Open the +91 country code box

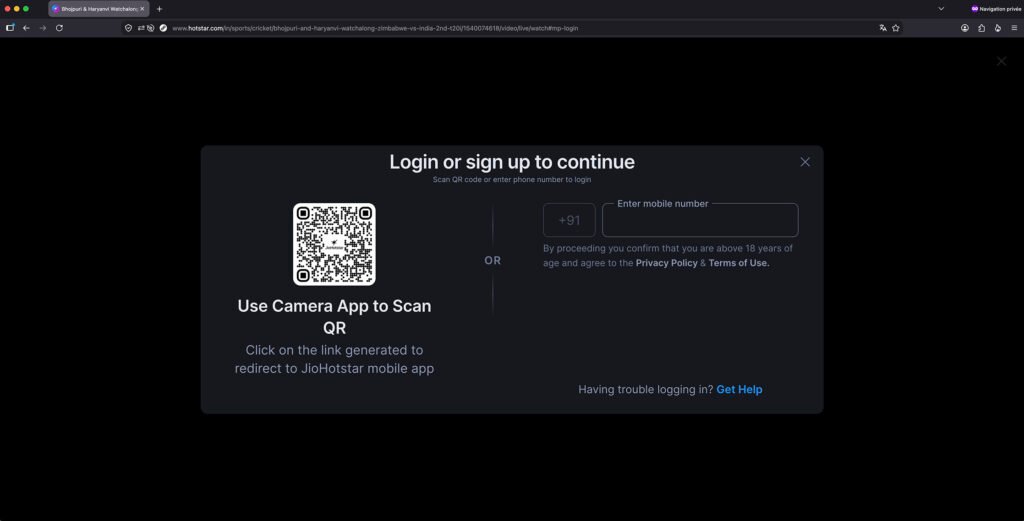[x=569, y=220]
